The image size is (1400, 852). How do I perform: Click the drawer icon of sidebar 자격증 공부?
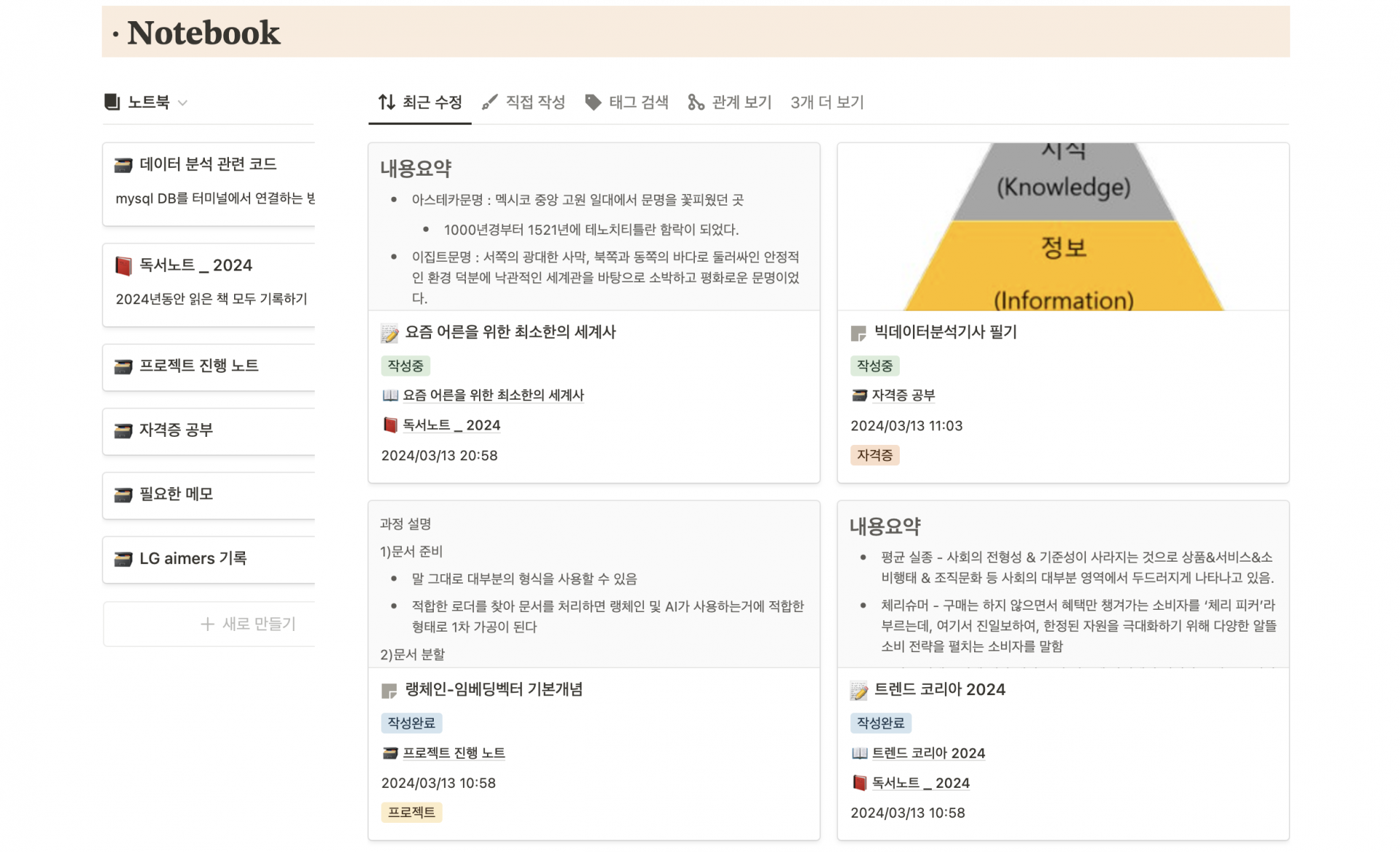[x=123, y=430]
